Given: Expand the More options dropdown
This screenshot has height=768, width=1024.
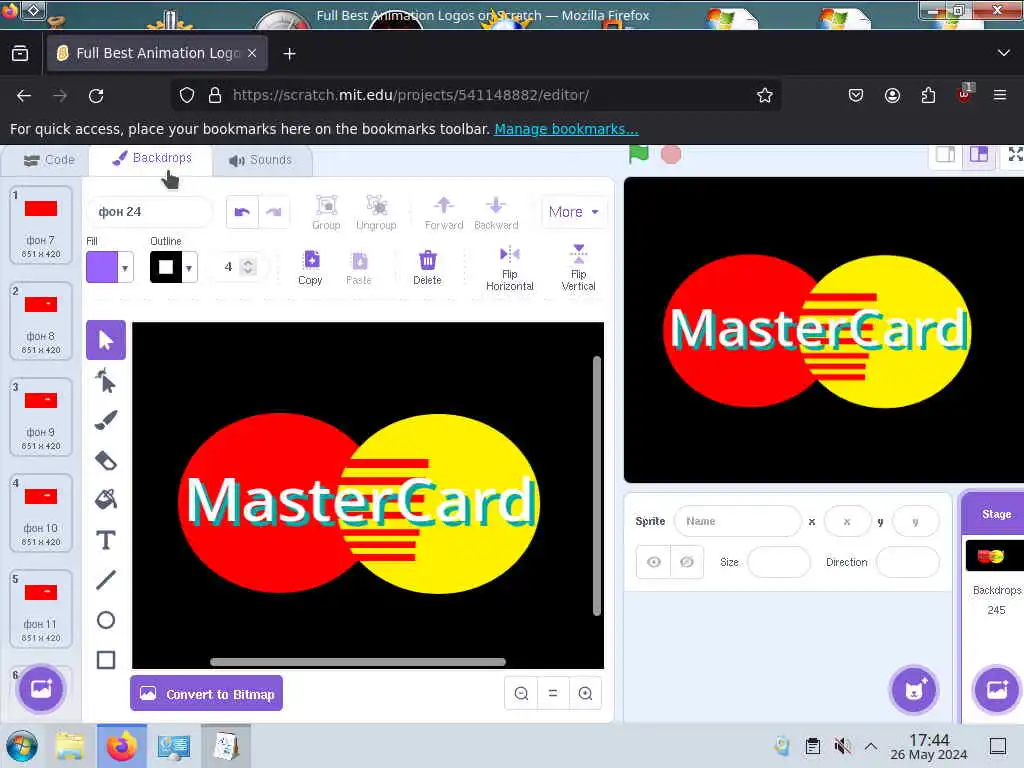Looking at the screenshot, I should (574, 212).
